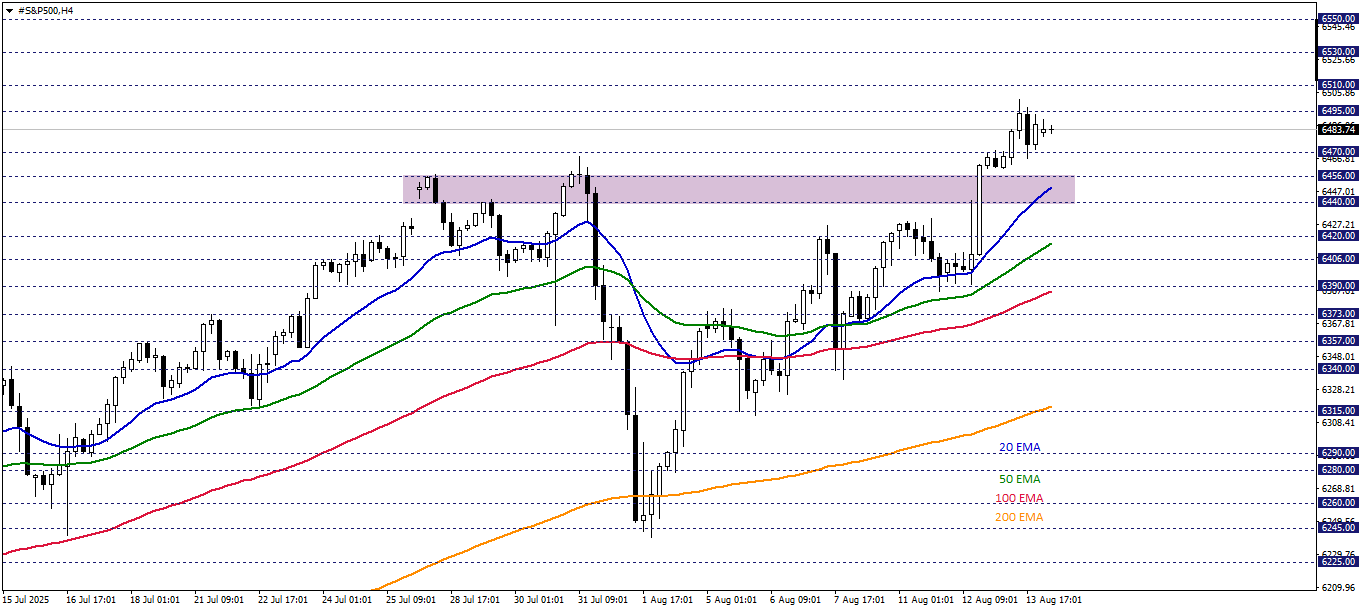Click the 100 EMA legend label
Viewport: 1362px width, 611px height.
(x=1019, y=498)
